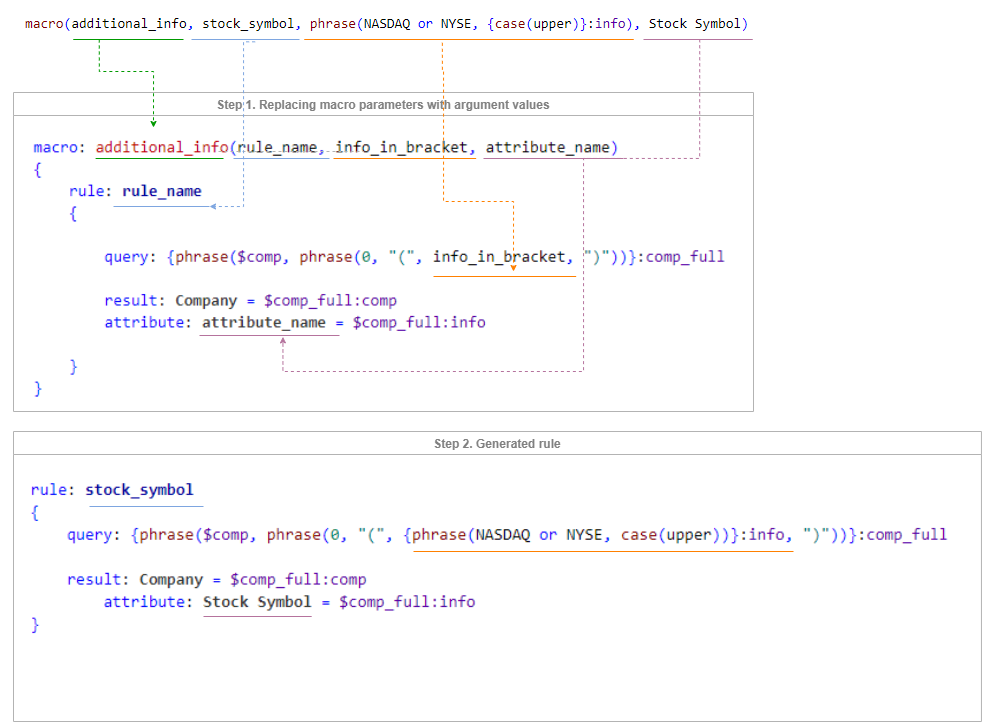Select the rule_name parameter in the macro definition
The width and height of the screenshot is (990, 722).
click(x=278, y=147)
